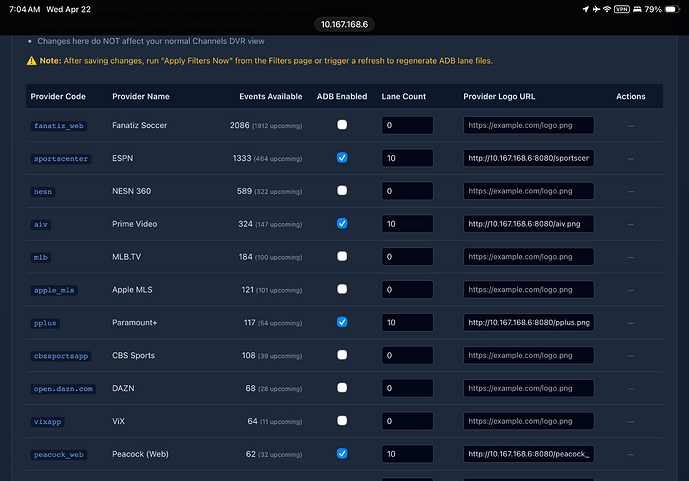Tap the Wi-Fi status icon
Image resolution: width=689 pixels, height=481 pixels.
(607, 9)
